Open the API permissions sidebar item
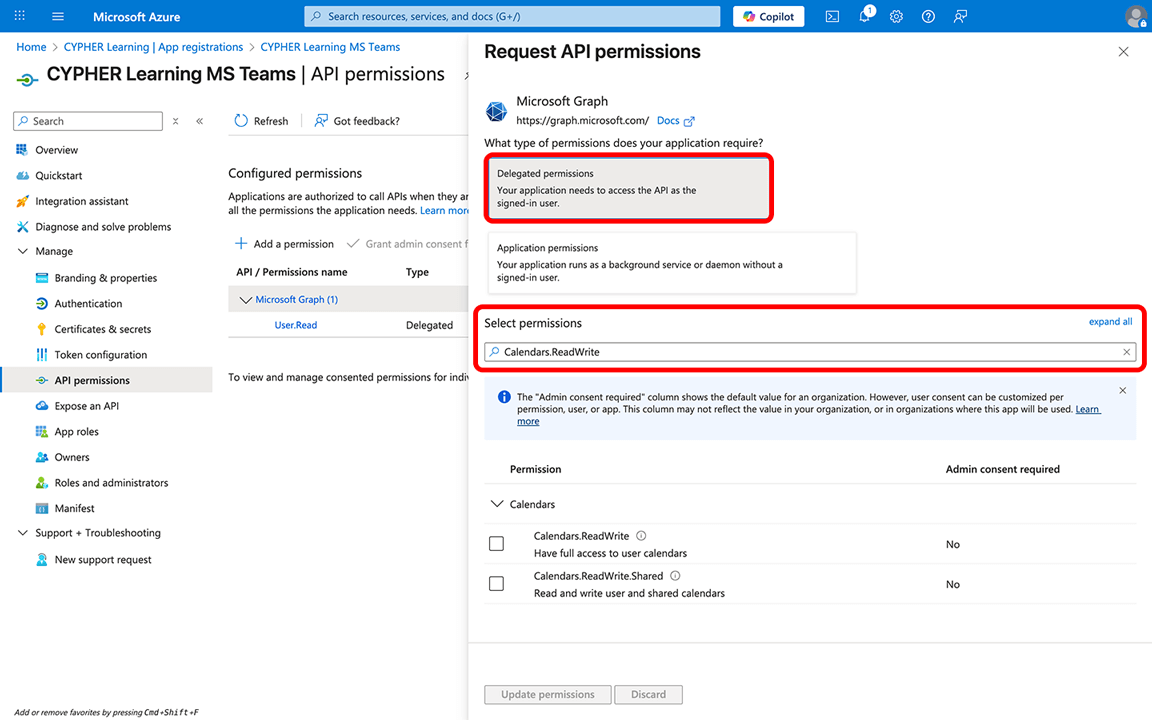 pyautogui.click(x=107, y=380)
